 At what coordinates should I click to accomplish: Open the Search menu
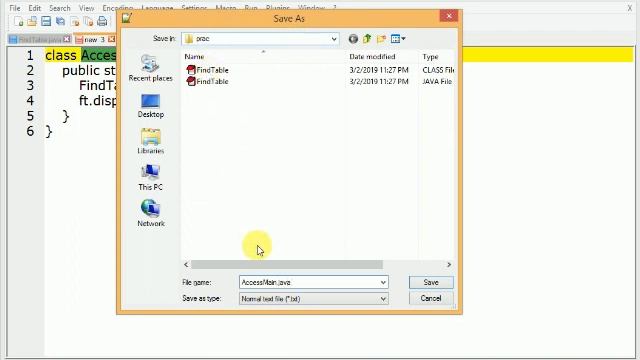(60, 8)
